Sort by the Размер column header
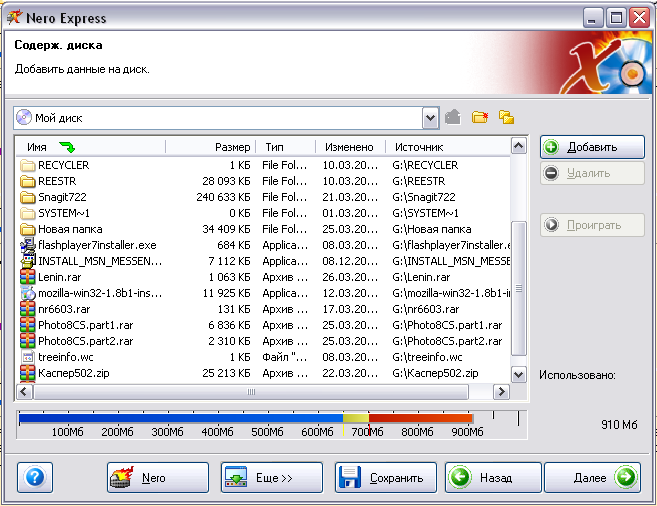This screenshot has height=506, width=657. 211,147
